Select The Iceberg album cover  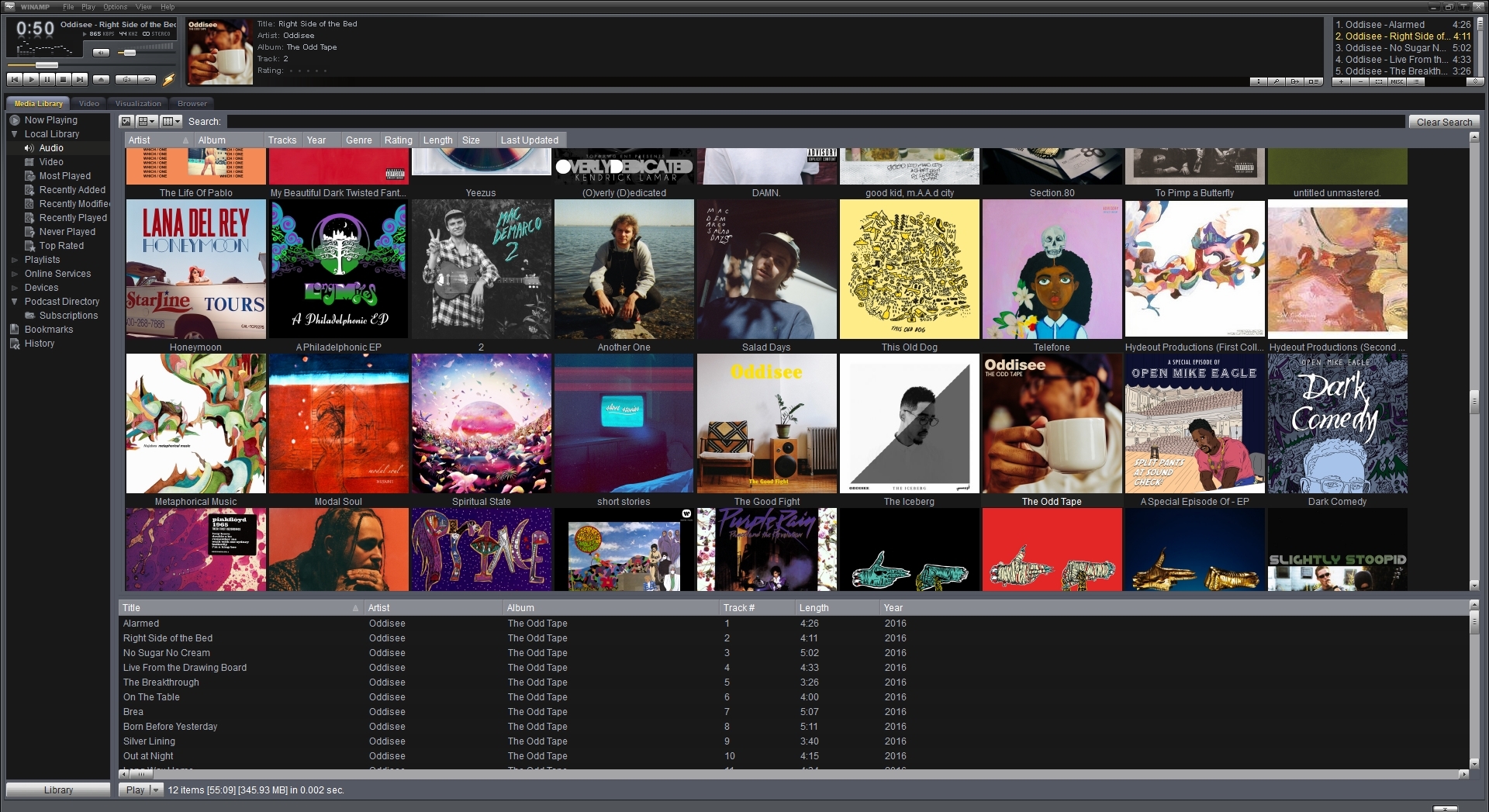(909, 423)
